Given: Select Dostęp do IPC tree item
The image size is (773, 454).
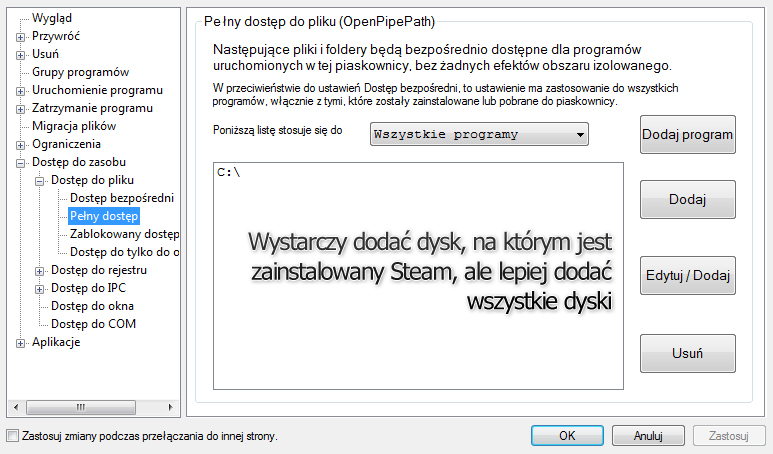Looking at the screenshot, I should pos(88,287).
